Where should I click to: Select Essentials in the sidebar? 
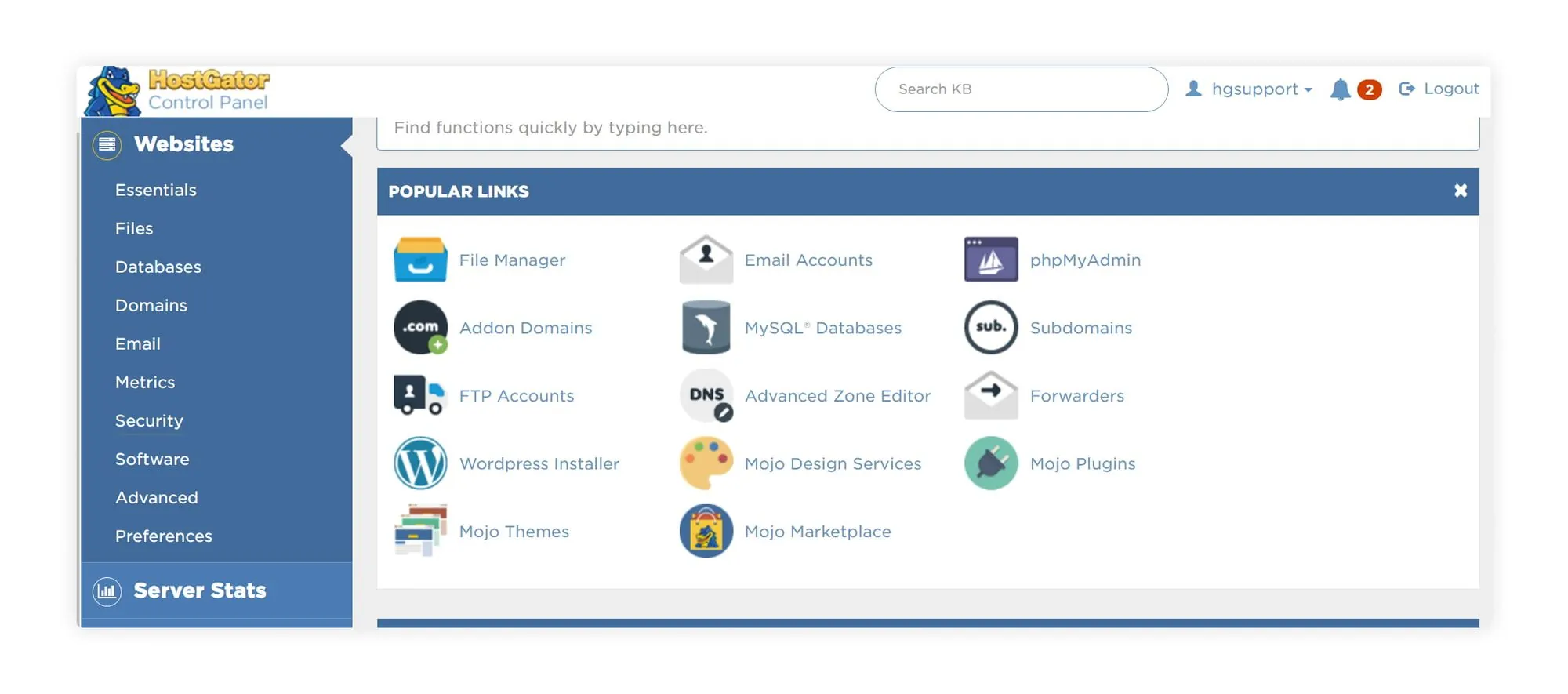(x=156, y=190)
